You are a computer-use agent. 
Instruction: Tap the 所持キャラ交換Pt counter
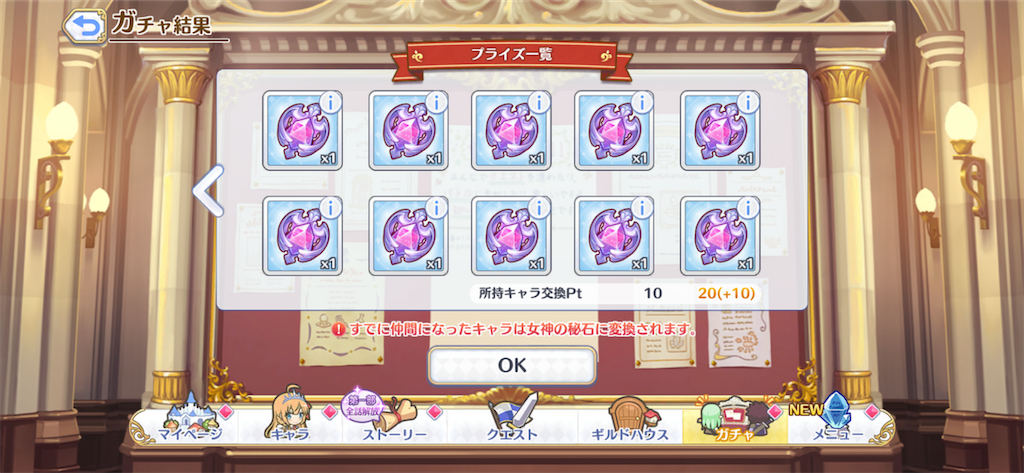(x=615, y=293)
